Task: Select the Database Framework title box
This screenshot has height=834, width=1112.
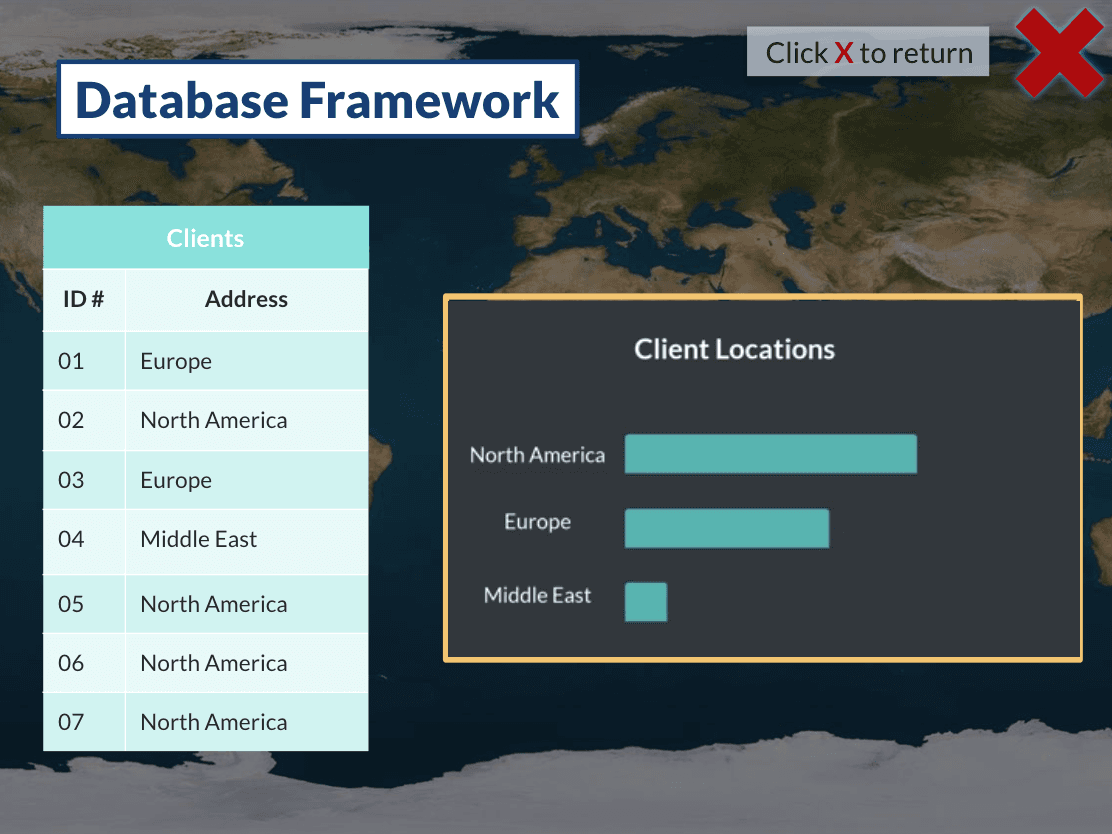Action: point(318,99)
